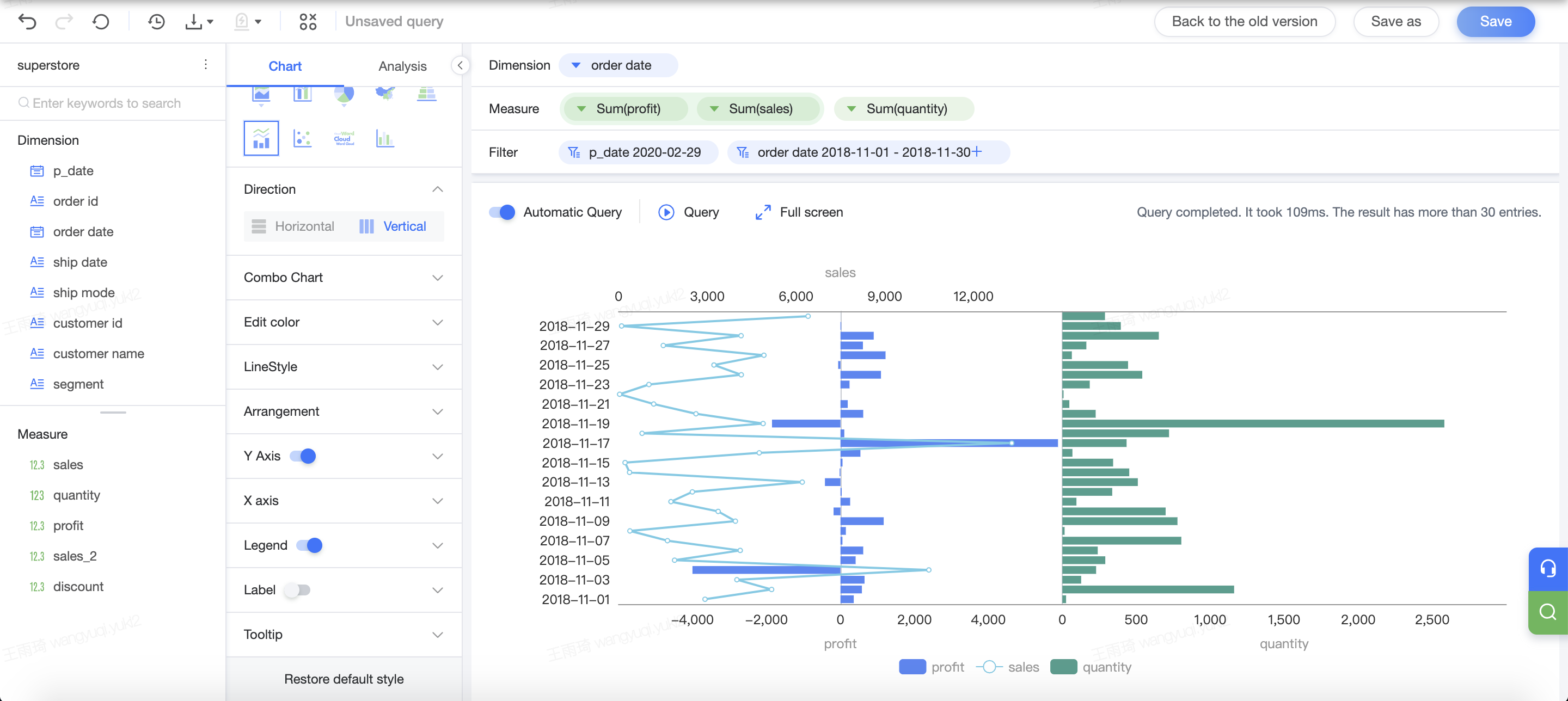
Task: Select the p_date dimension field
Action: point(73,171)
